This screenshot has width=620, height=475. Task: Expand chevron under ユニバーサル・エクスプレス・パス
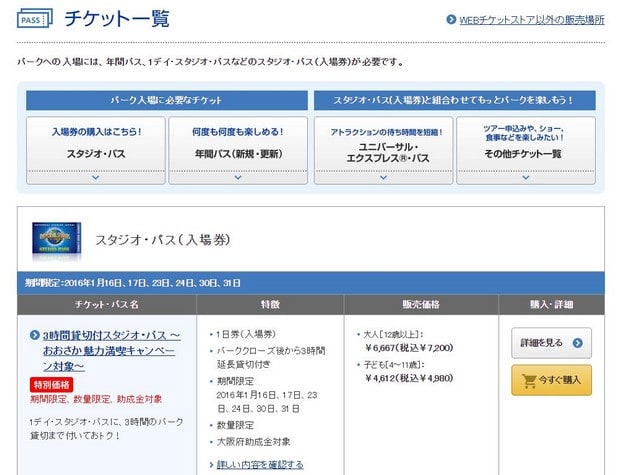point(384,178)
